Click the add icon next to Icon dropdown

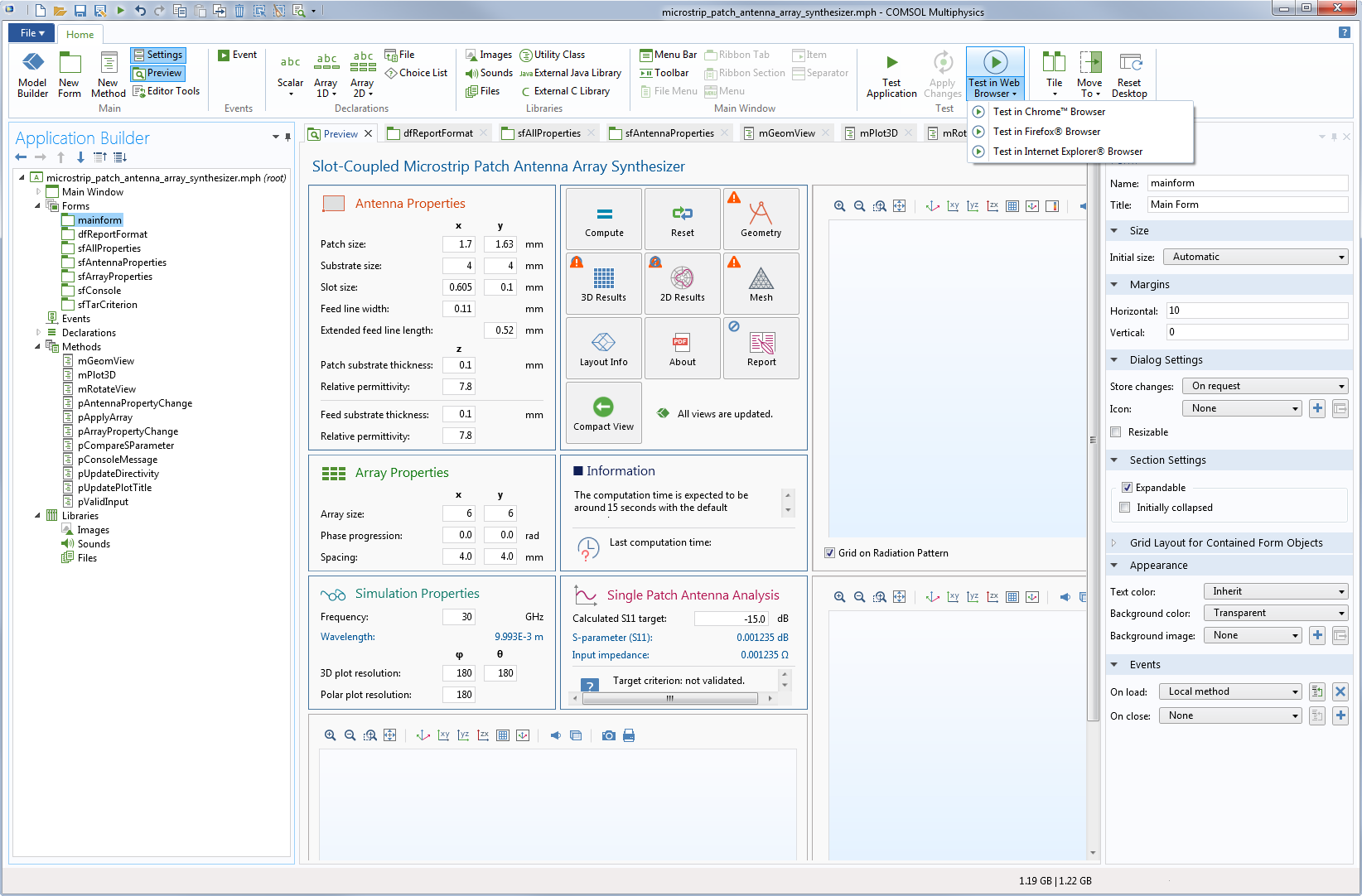coord(1317,408)
